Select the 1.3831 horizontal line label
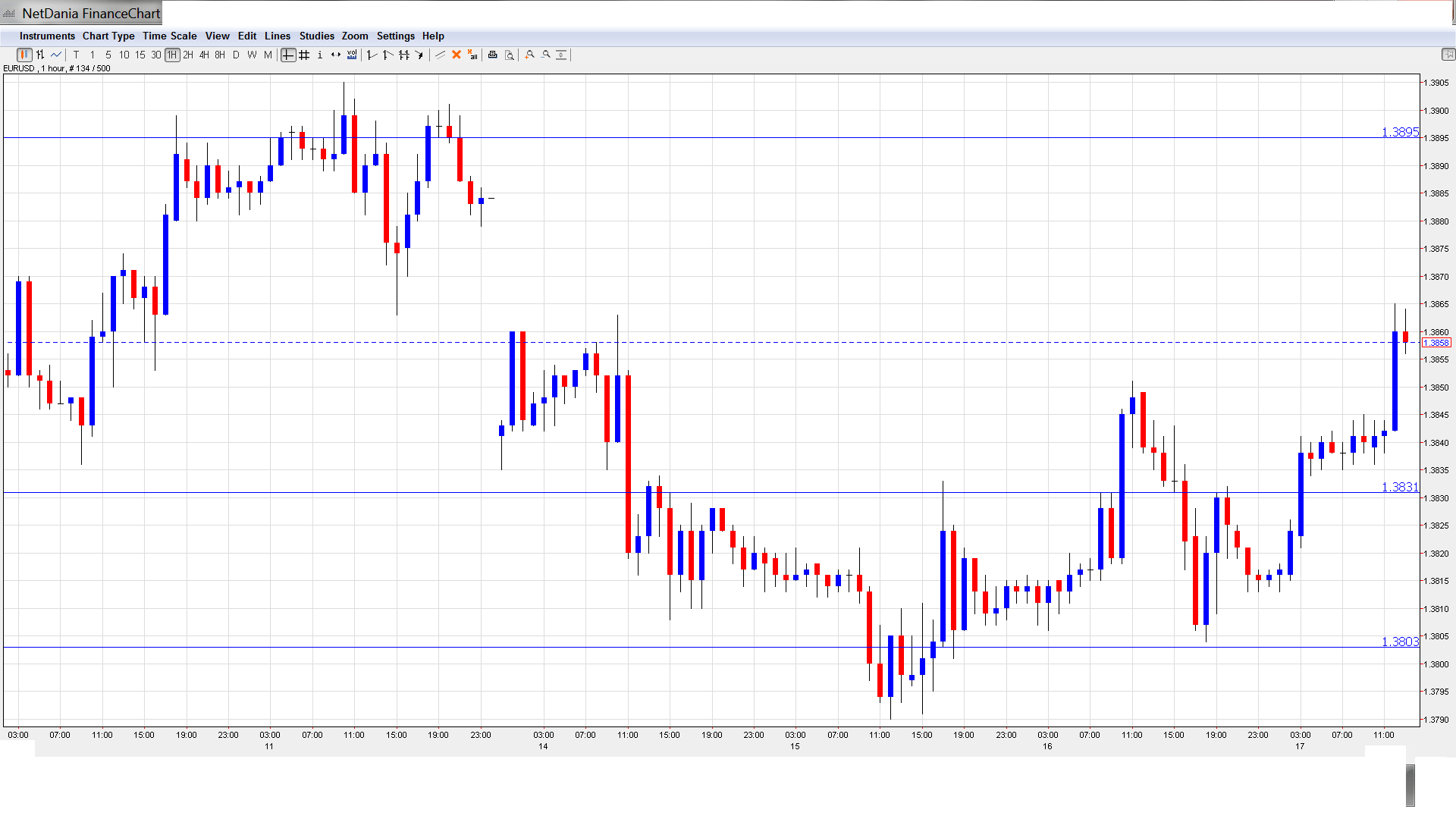1456x819 pixels. click(1400, 487)
